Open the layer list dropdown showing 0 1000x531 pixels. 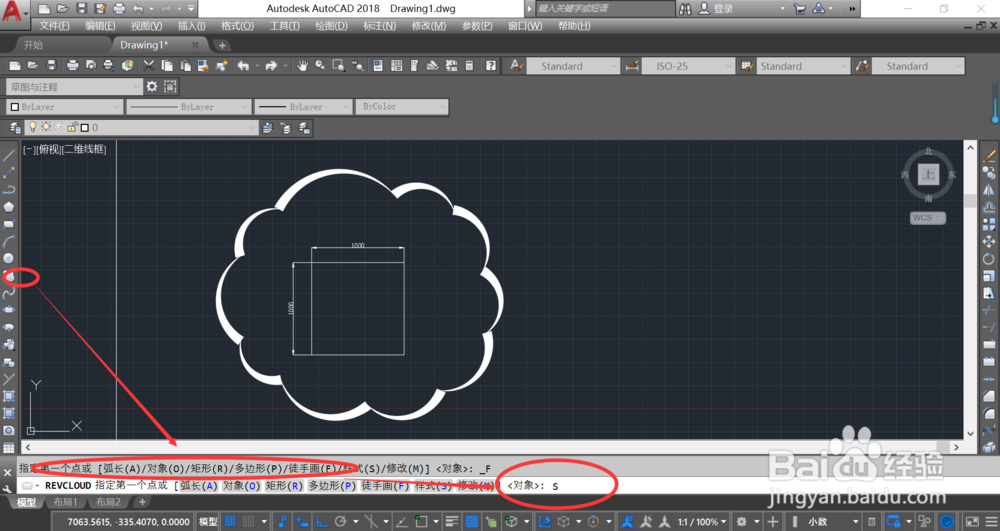pos(142,127)
